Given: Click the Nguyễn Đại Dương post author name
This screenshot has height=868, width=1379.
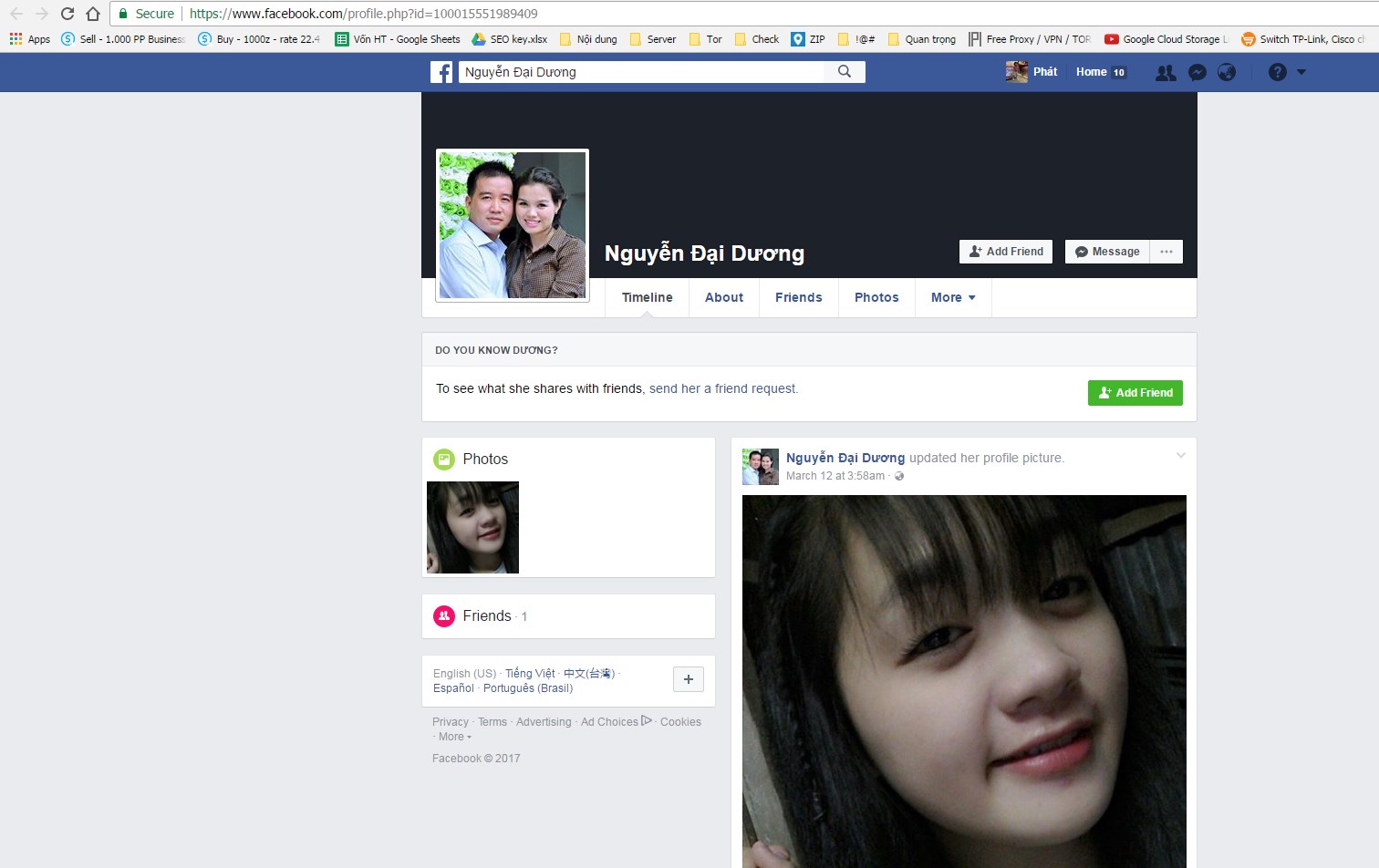Looking at the screenshot, I should click(x=845, y=458).
